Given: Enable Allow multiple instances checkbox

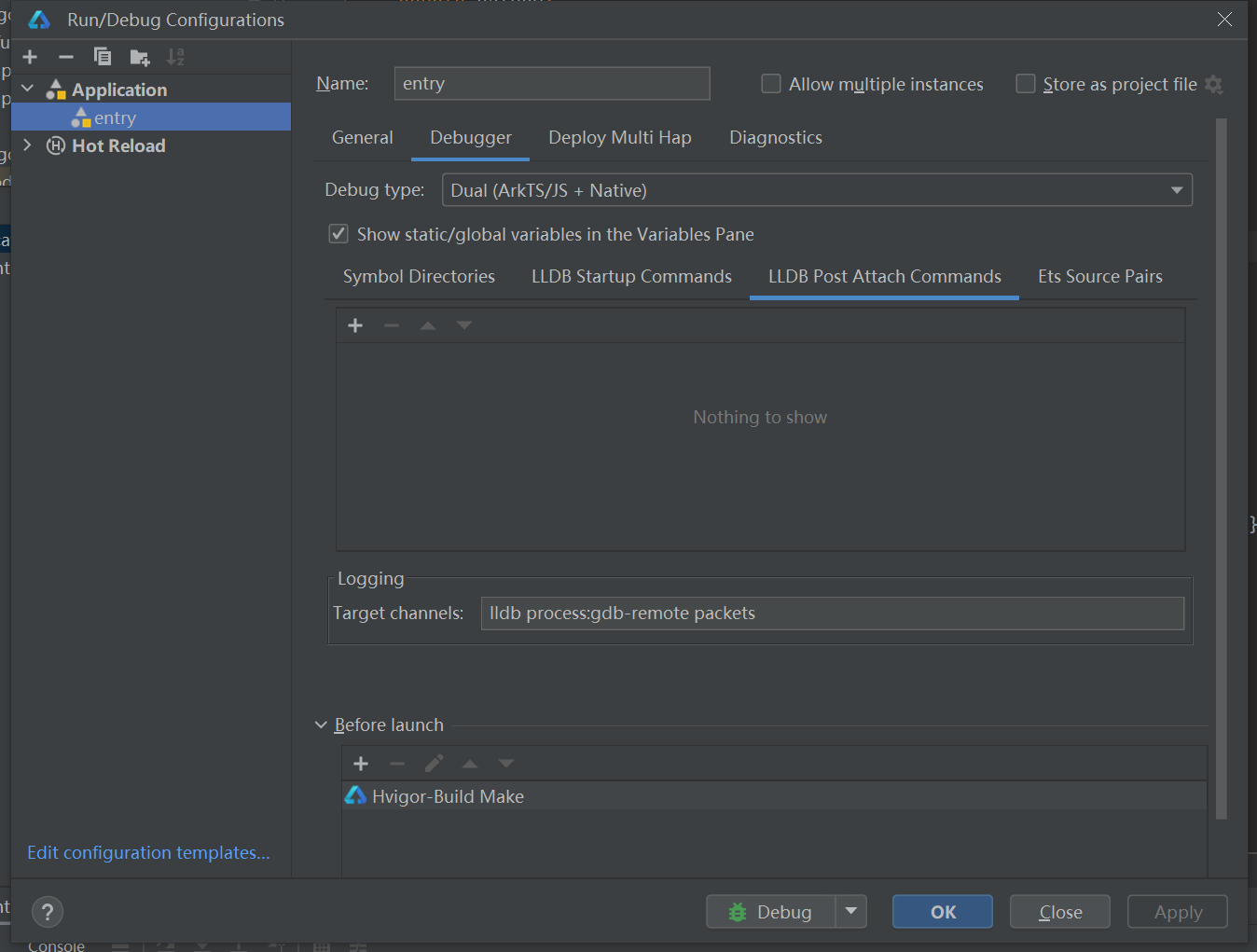Looking at the screenshot, I should point(771,84).
